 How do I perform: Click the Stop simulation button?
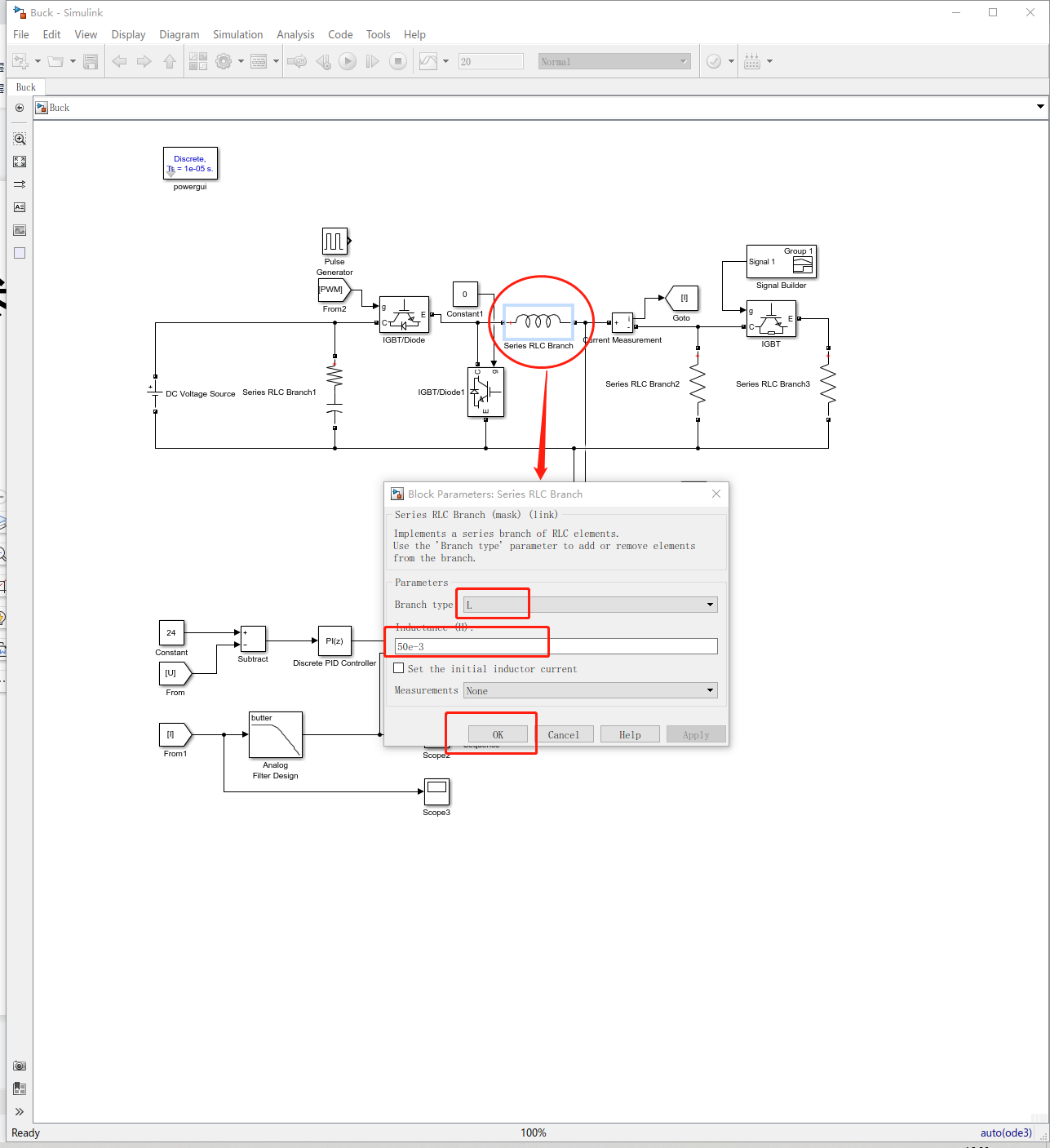coord(398,61)
